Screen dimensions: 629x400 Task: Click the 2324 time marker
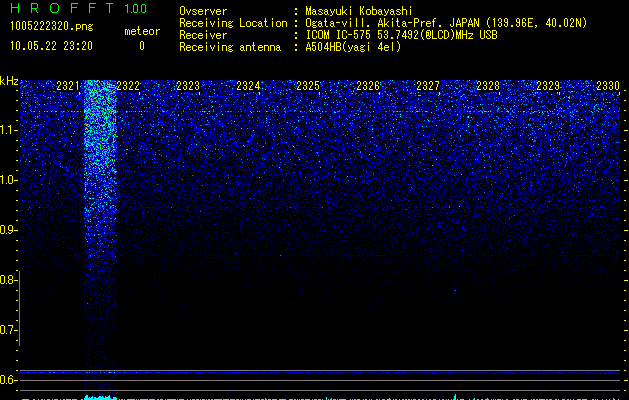pos(248,86)
